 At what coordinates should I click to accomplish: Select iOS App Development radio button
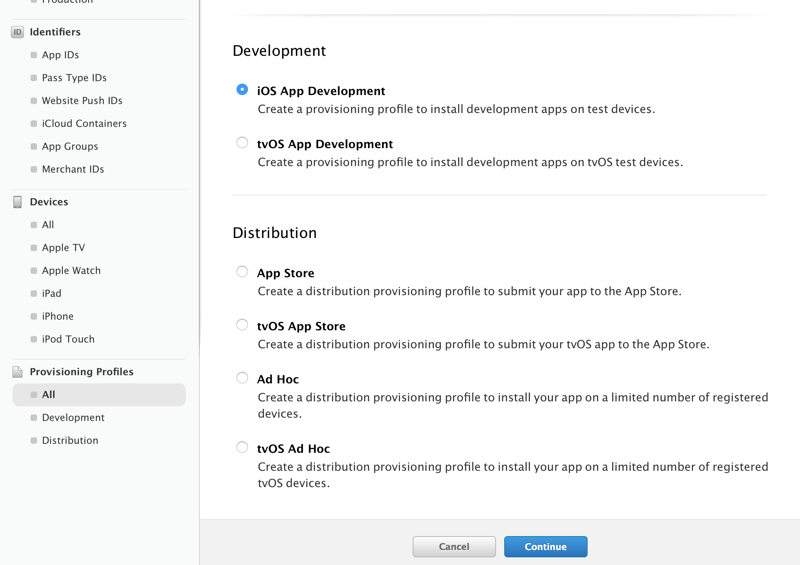click(242, 90)
